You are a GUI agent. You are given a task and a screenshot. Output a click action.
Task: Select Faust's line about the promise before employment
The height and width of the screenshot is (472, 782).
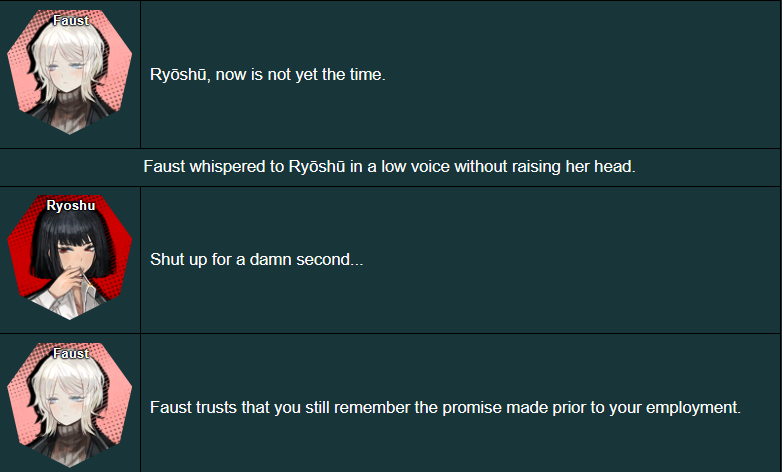coord(445,408)
